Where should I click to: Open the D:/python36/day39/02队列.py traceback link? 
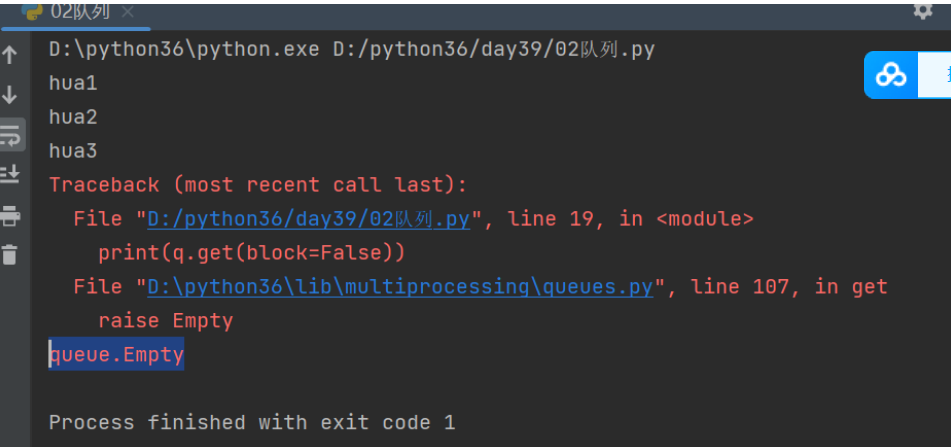(308, 219)
